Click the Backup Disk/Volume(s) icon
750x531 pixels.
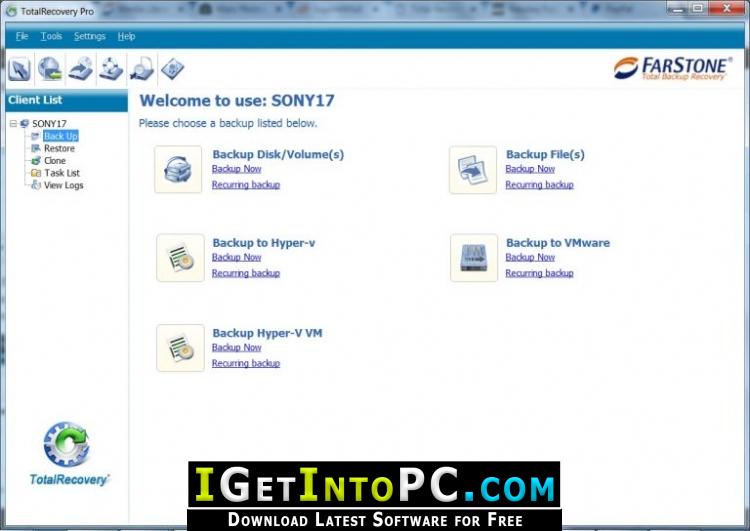178,169
